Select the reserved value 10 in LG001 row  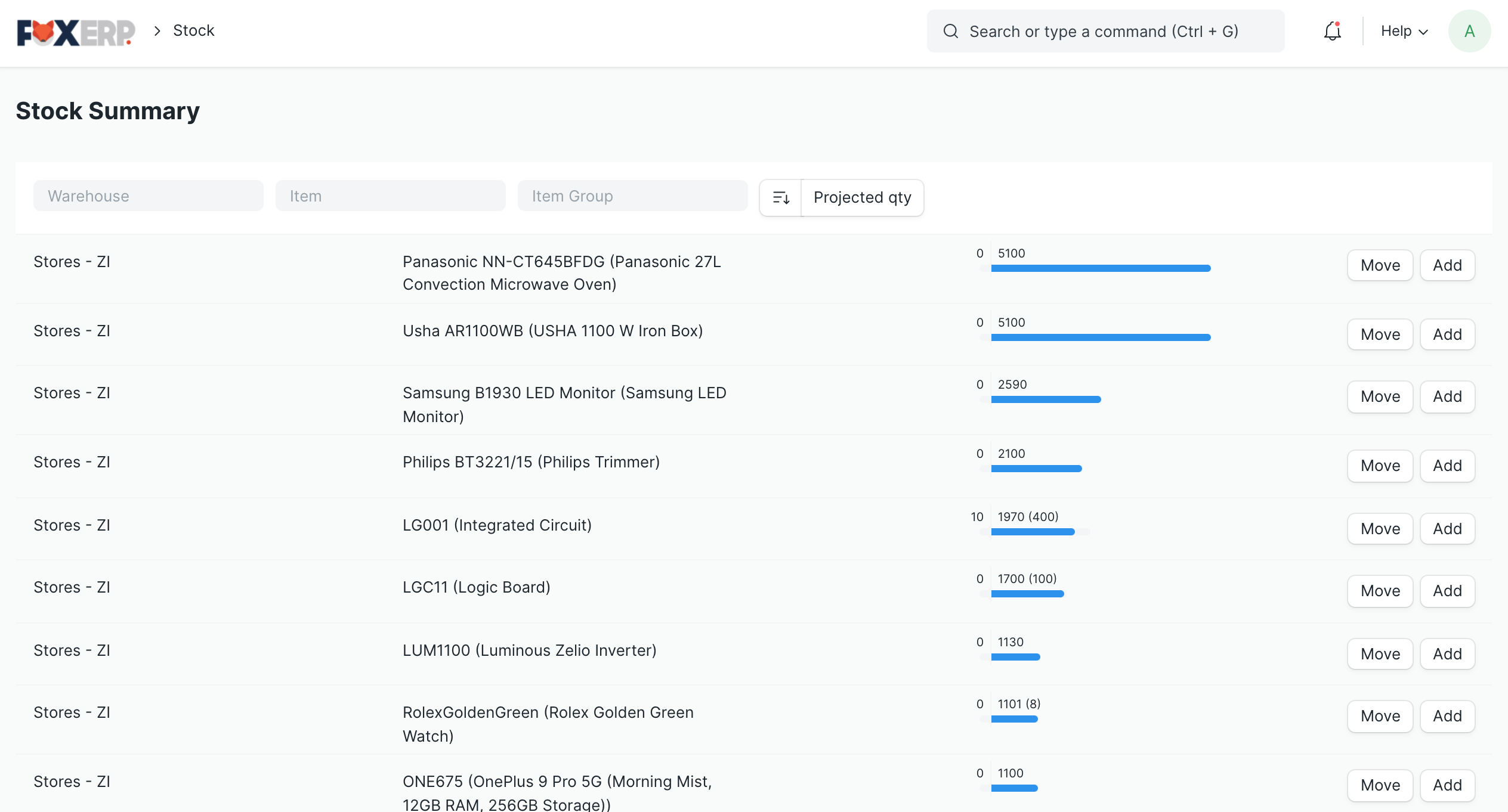click(x=977, y=517)
